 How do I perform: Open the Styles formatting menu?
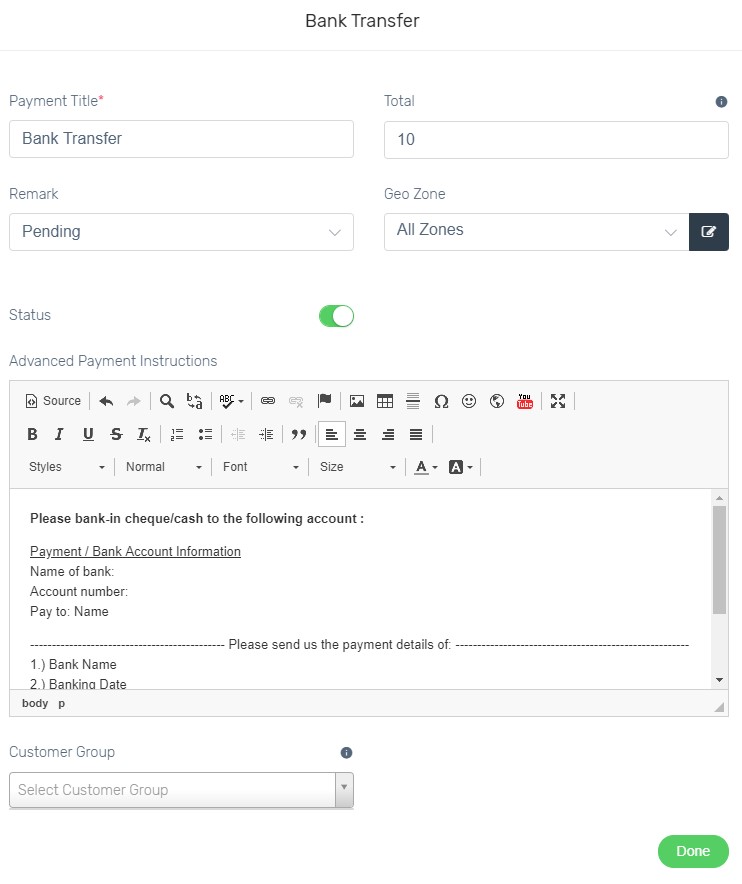(x=67, y=467)
